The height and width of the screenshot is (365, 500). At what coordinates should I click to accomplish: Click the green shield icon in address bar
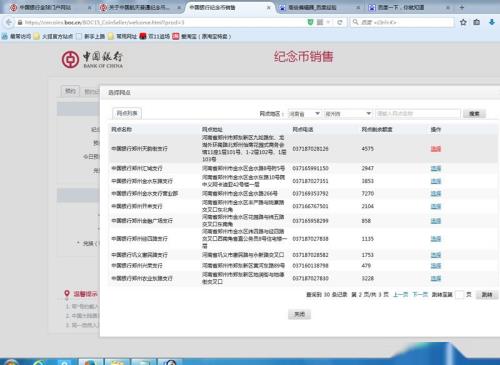coord(310,22)
